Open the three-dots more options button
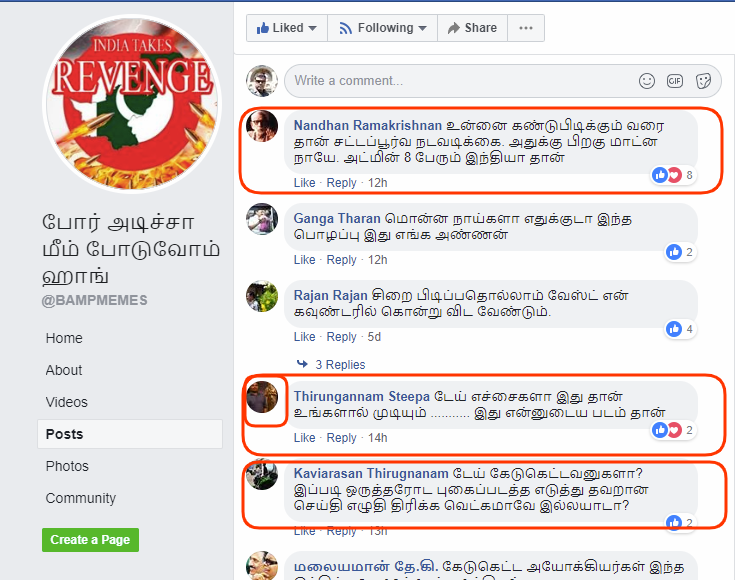The width and height of the screenshot is (735, 580). tap(526, 28)
